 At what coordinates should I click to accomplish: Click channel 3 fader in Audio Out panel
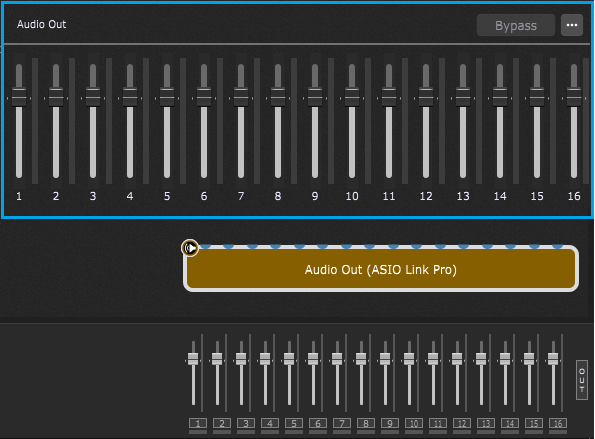click(93, 97)
